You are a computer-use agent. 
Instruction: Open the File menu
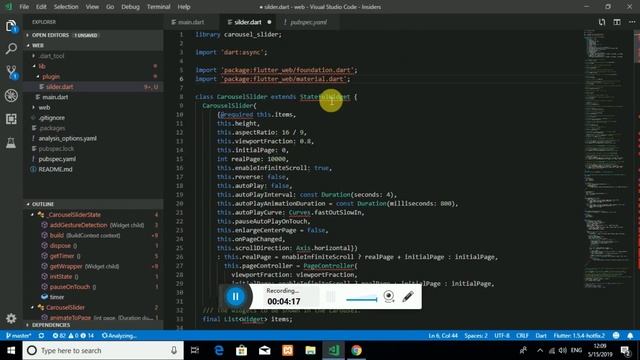click(24, 7)
